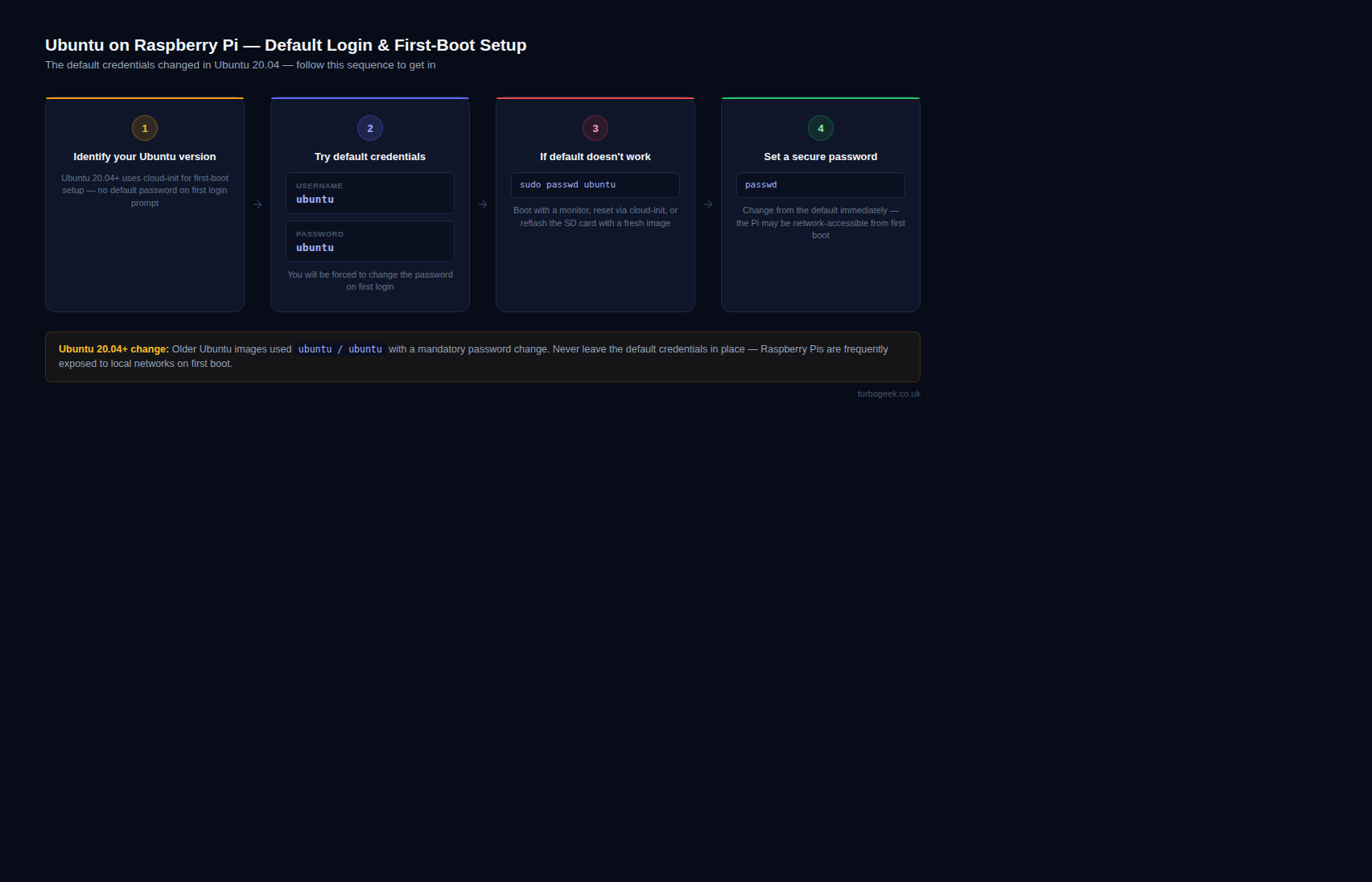Click the arrow between steps 2 and 3

coord(483,204)
